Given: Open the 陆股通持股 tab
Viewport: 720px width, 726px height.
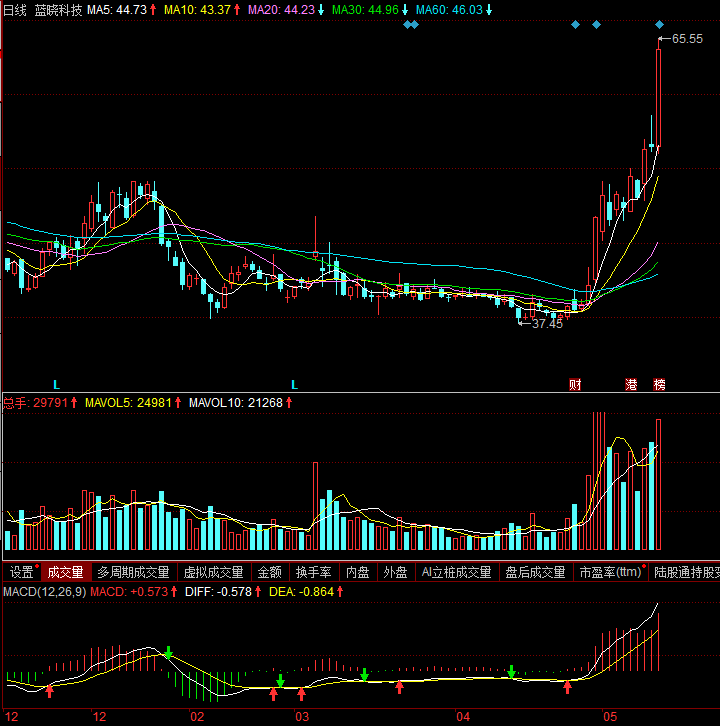Looking at the screenshot, I should [687, 573].
